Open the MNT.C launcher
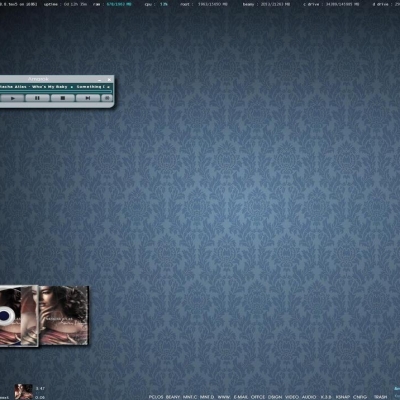The image size is (400, 400). pos(190,397)
